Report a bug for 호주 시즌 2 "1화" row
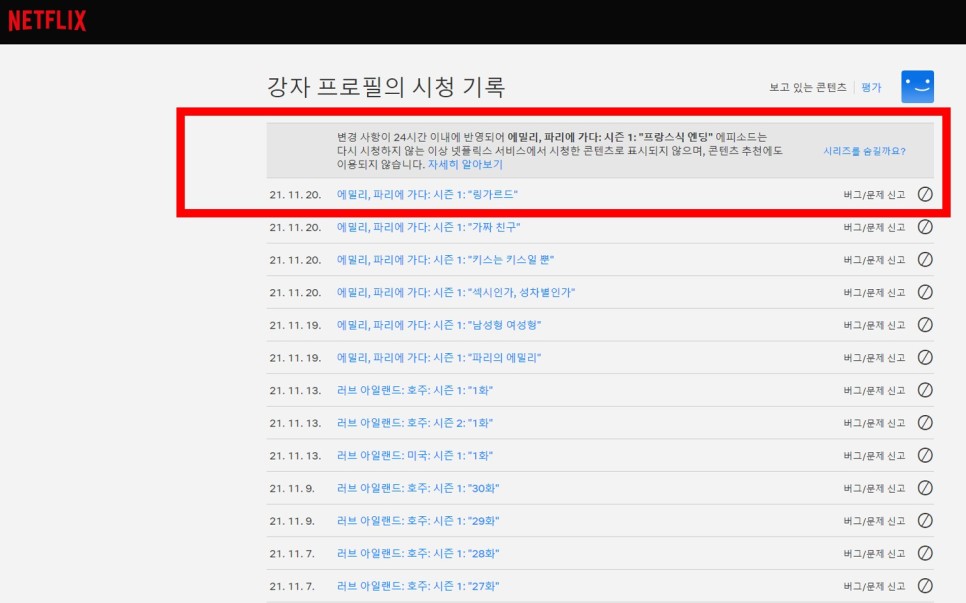Viewport: 966px width, 603px height. (874, 423)
